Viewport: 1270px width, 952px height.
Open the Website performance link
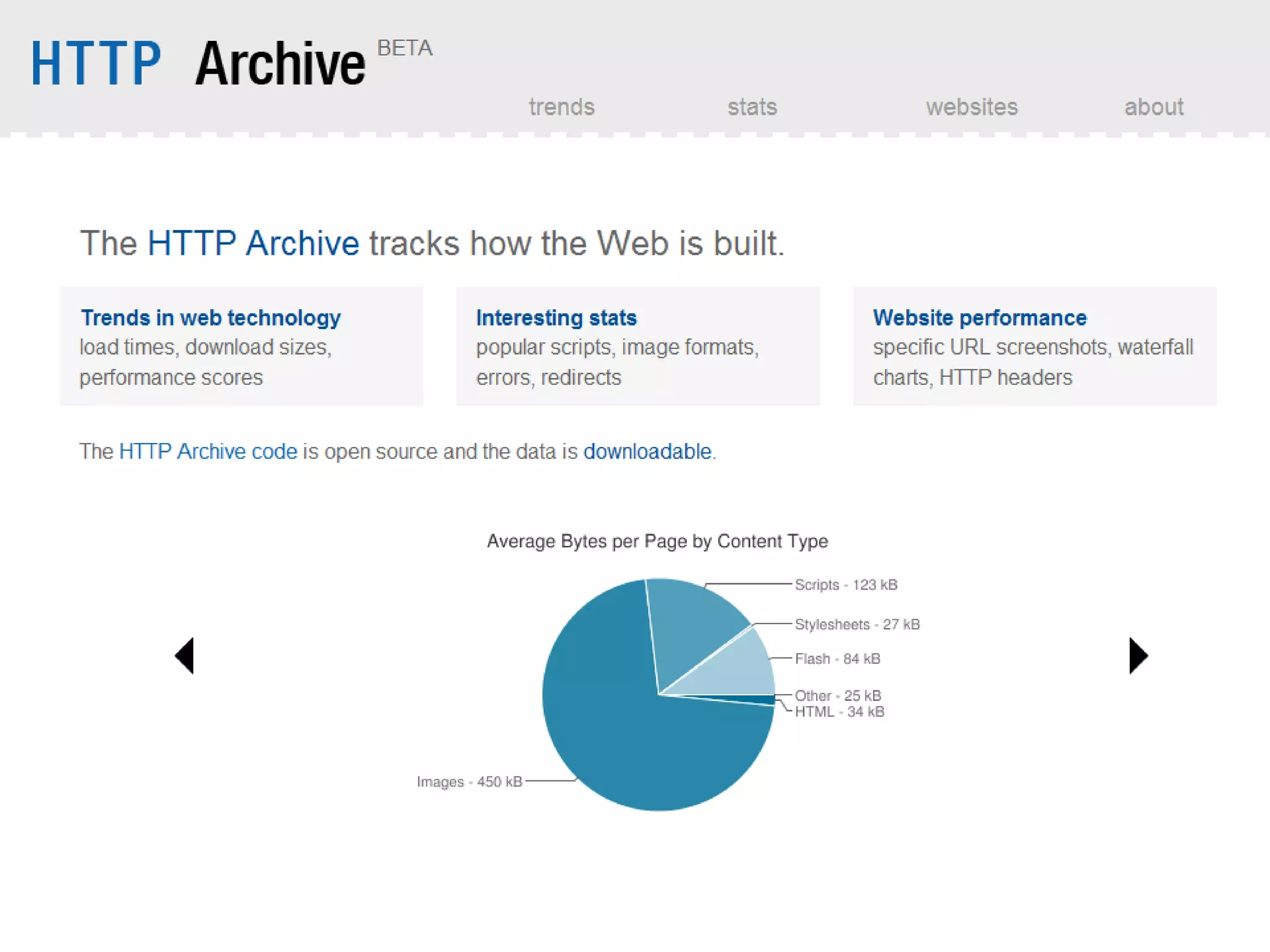[980, 317]
